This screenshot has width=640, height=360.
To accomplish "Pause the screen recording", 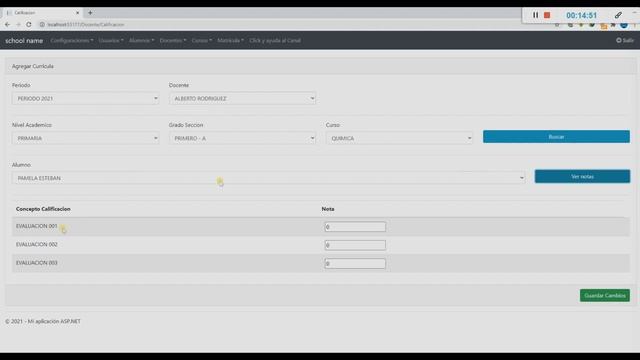I will (x=535, y=15).
